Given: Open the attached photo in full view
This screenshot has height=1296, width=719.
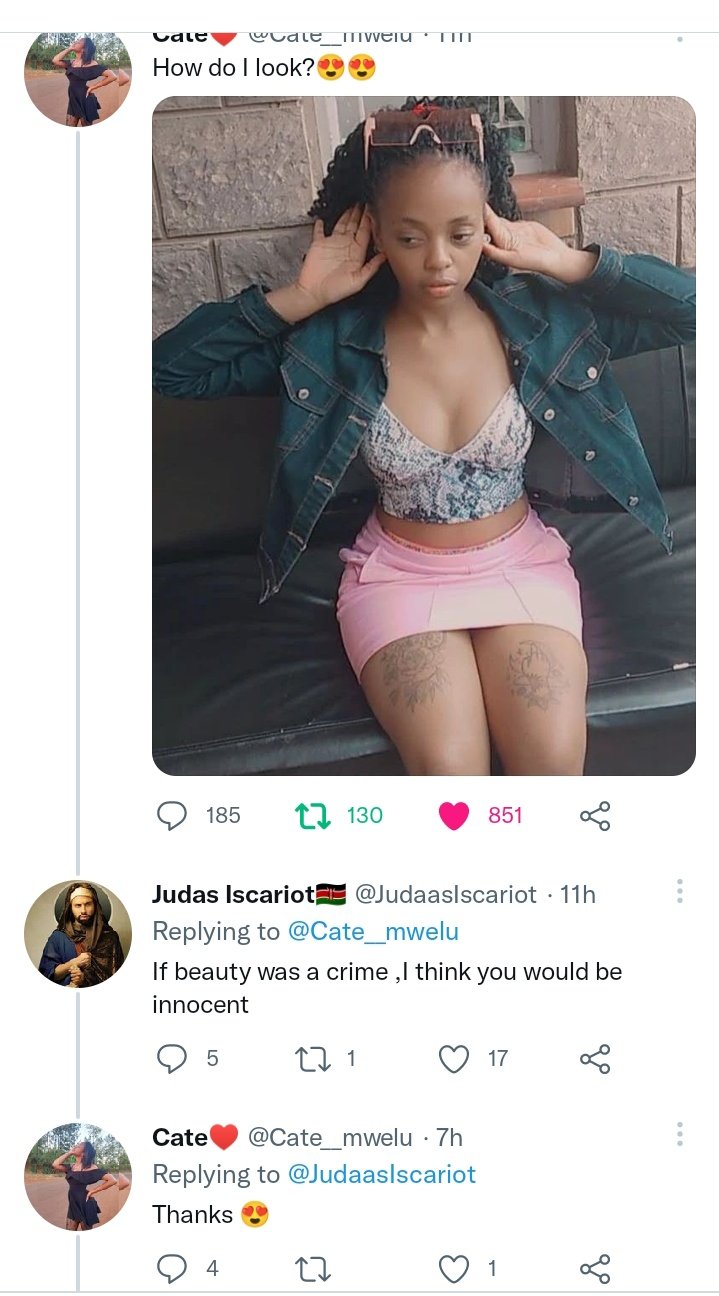Looking at the screenshot, I should click(x=423, y=436).
